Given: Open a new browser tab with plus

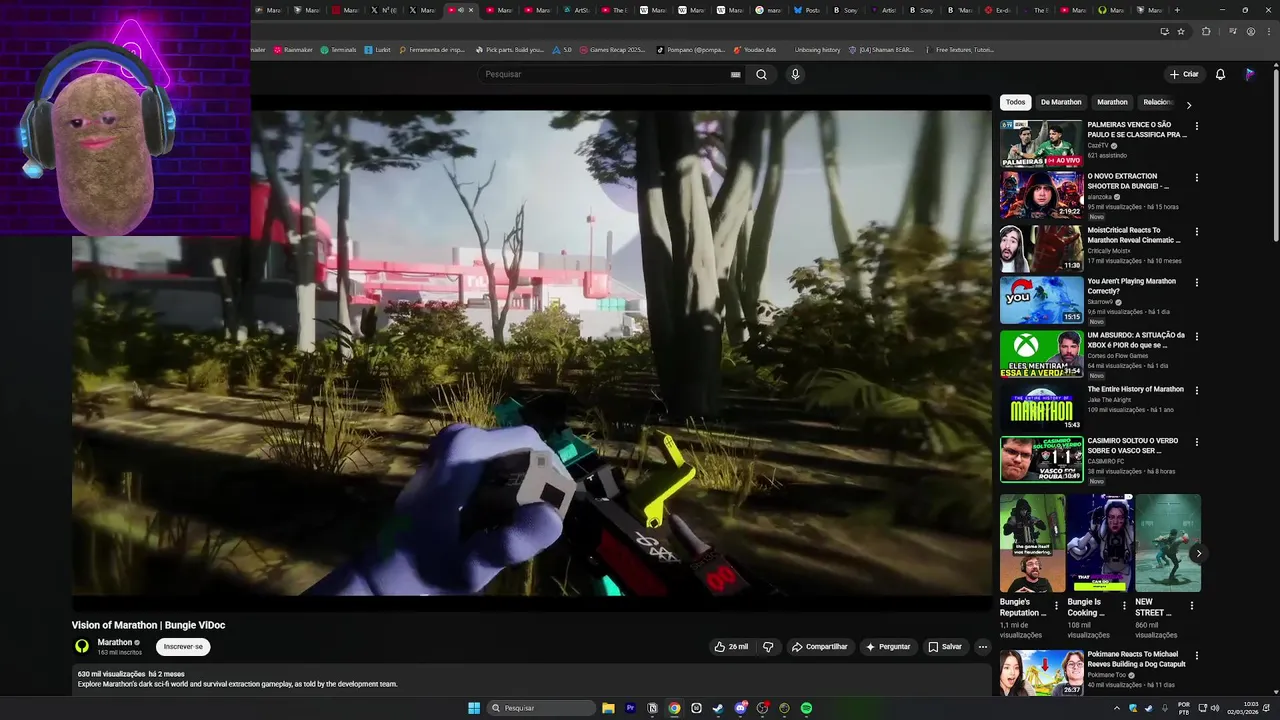Looking at the screenshot, I should coord(1177,10).
